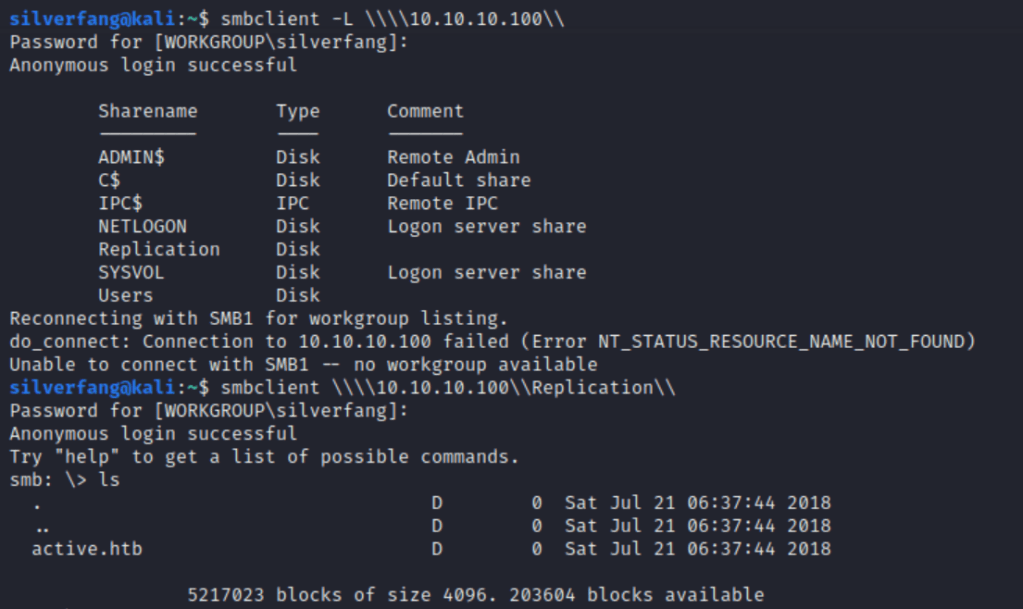Click the Type column header

click(x=297, y=111)
